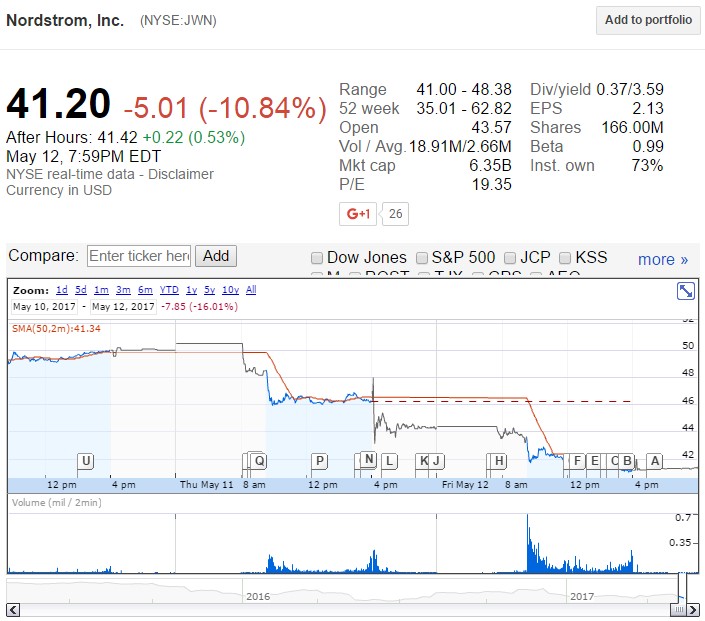The height and width of the screenshot is (621, 705).
Task: Click the Mkt cap value 6.35B
Action: click(x=490, y=165)
